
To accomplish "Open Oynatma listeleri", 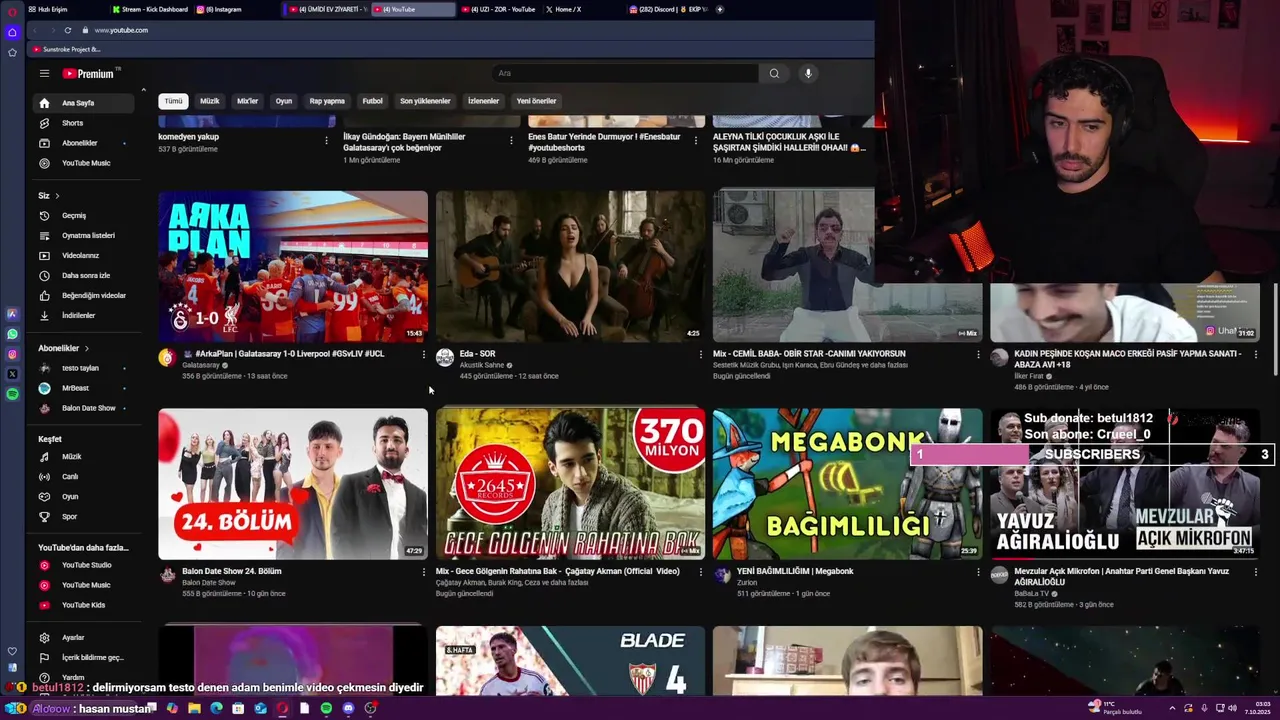I will [81, 235].
